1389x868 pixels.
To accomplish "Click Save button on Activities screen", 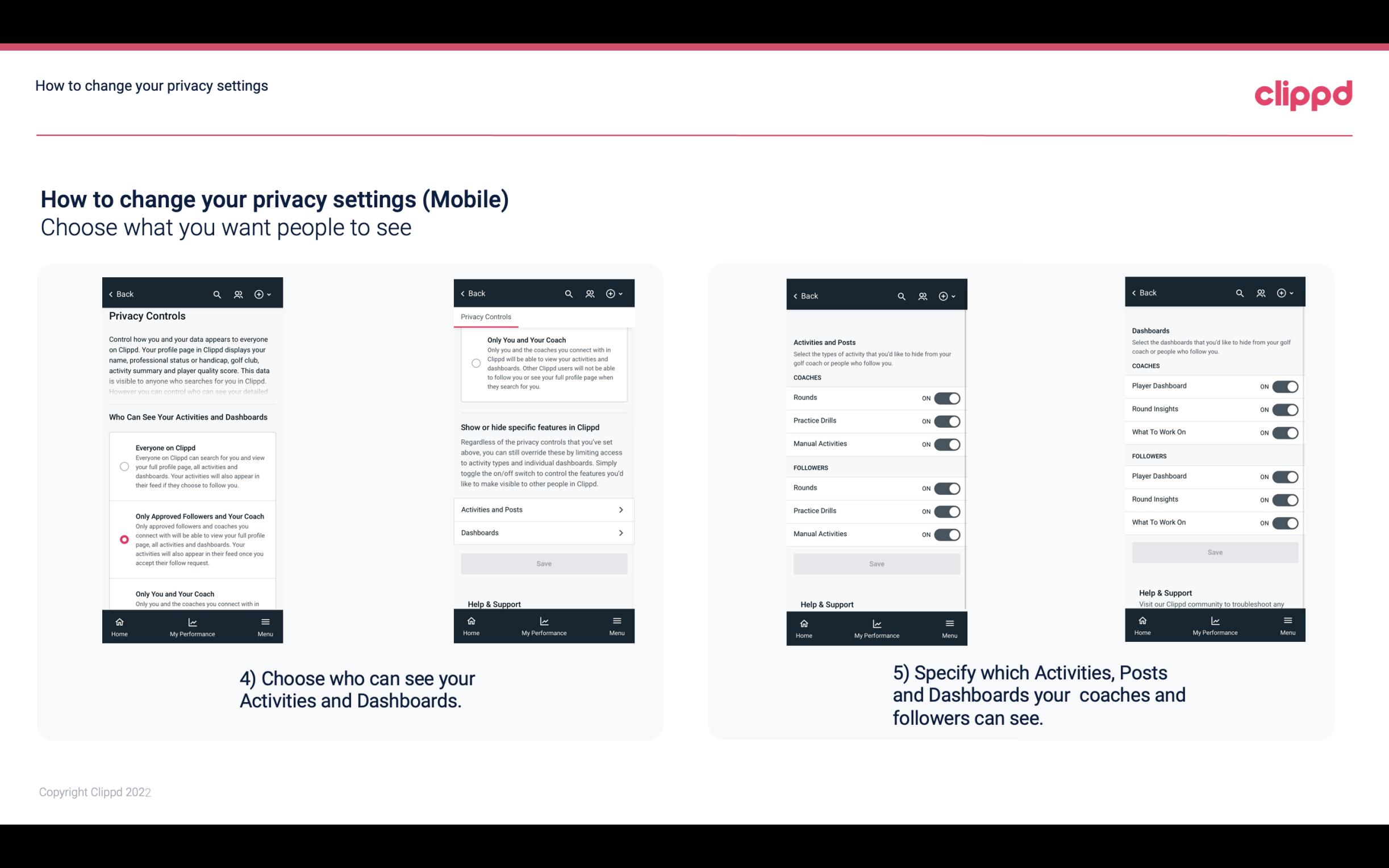I will 875,563.
